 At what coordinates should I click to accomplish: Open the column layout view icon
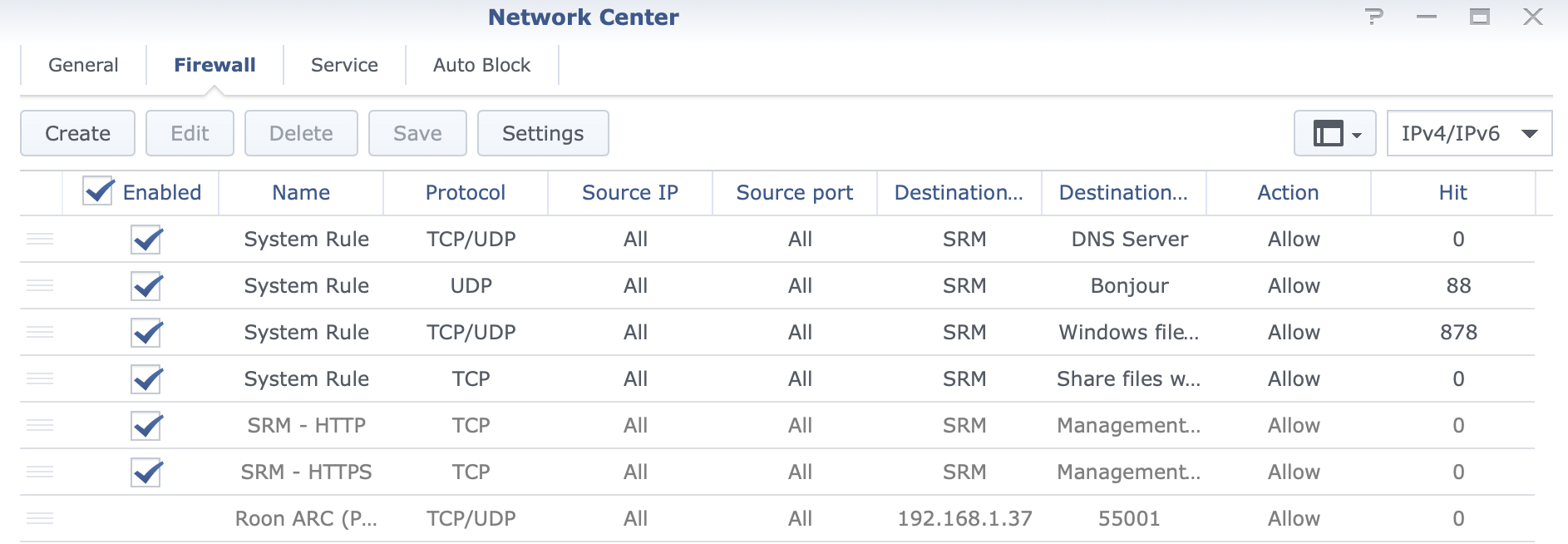(x=1328, y=133)
